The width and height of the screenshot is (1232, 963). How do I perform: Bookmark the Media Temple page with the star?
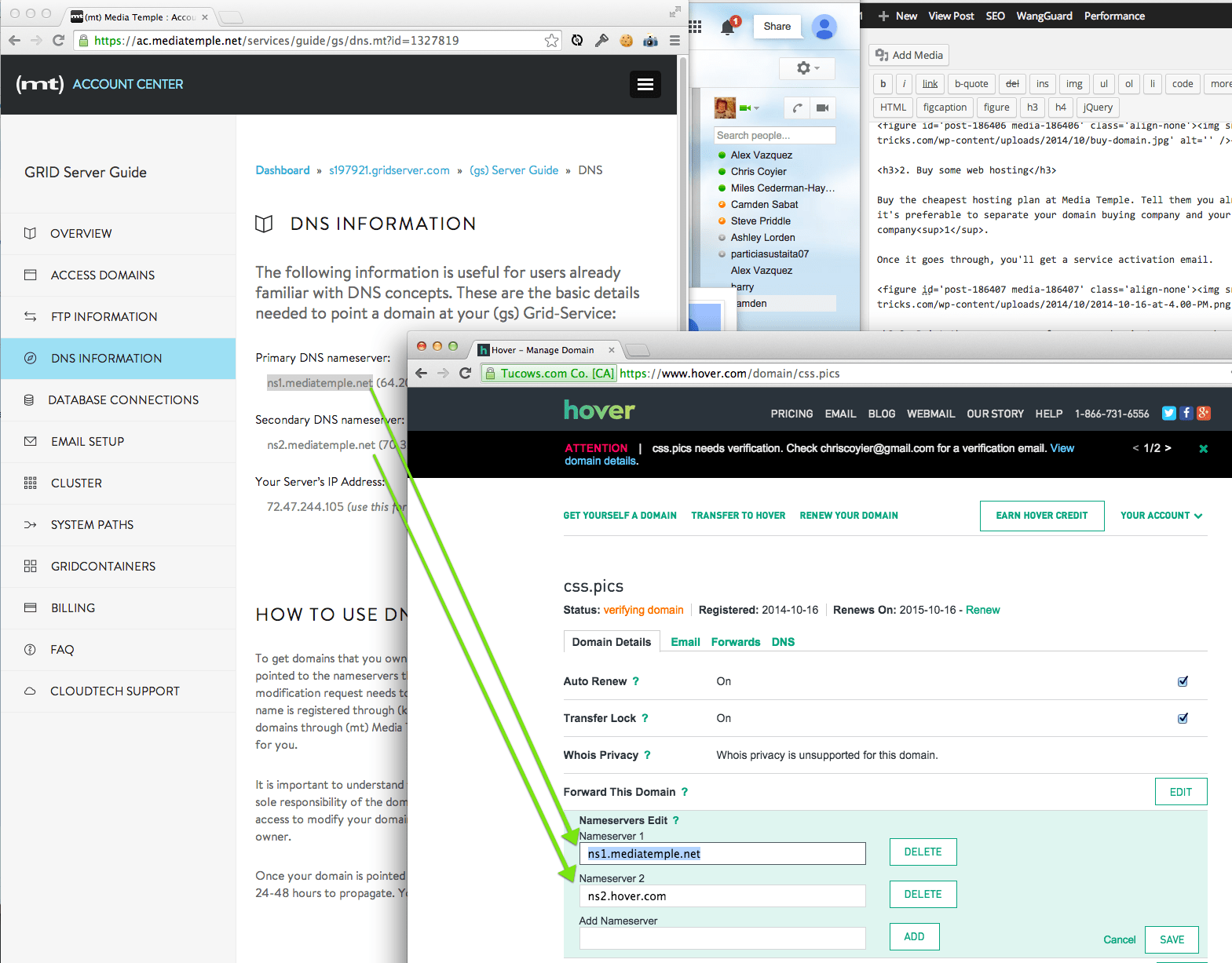[552, 40]
